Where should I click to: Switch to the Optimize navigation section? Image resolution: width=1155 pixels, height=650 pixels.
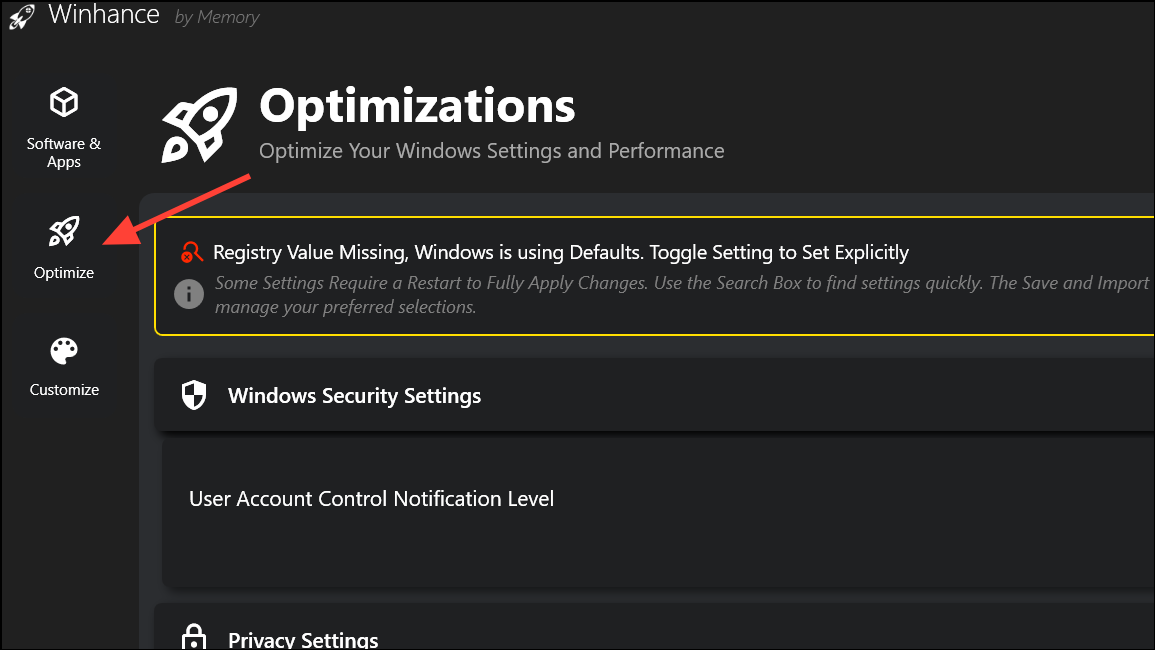(63, 248)
